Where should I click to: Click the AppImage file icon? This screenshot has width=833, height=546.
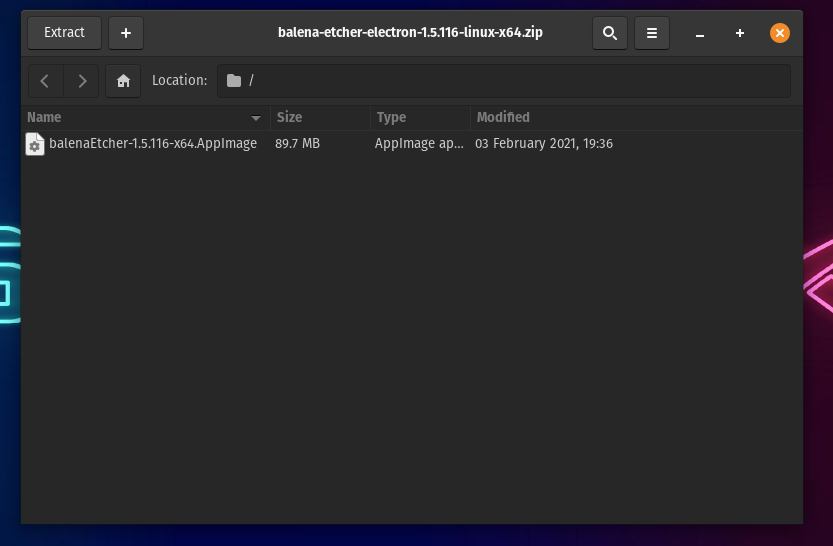[35, 144]
